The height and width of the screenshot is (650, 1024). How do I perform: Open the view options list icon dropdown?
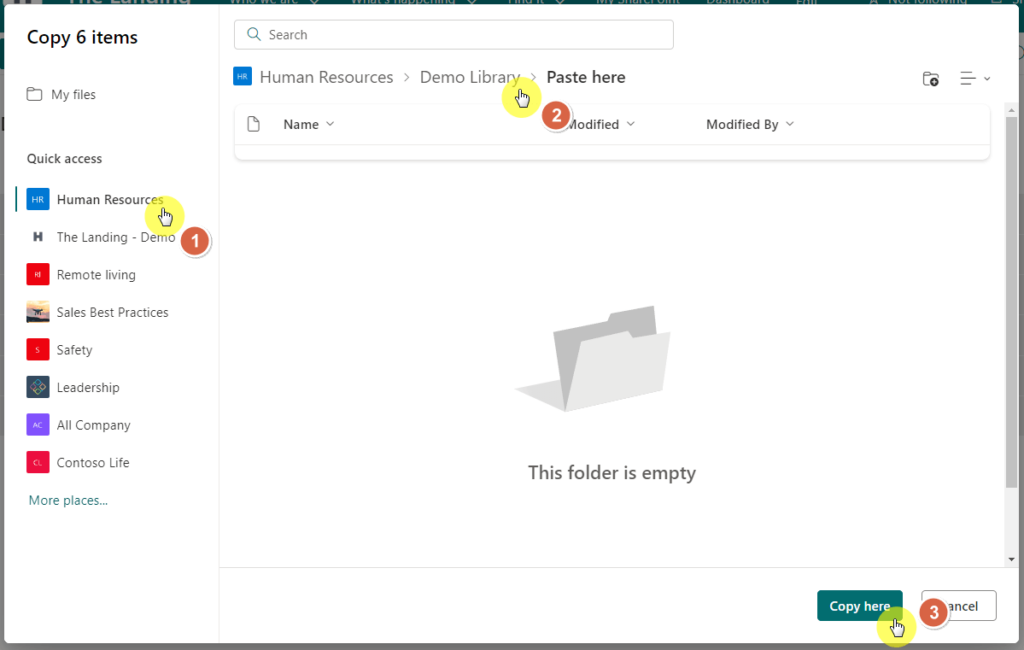coord(975,78)
